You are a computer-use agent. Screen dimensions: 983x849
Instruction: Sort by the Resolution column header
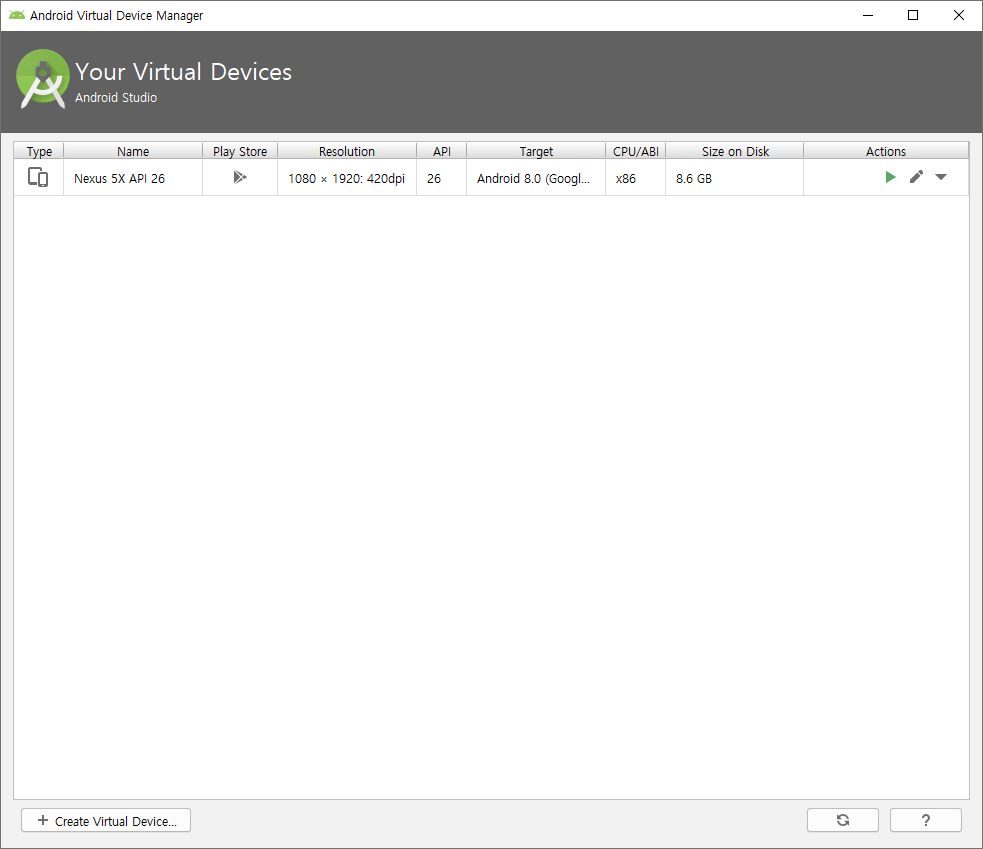[x=347, y=151]
